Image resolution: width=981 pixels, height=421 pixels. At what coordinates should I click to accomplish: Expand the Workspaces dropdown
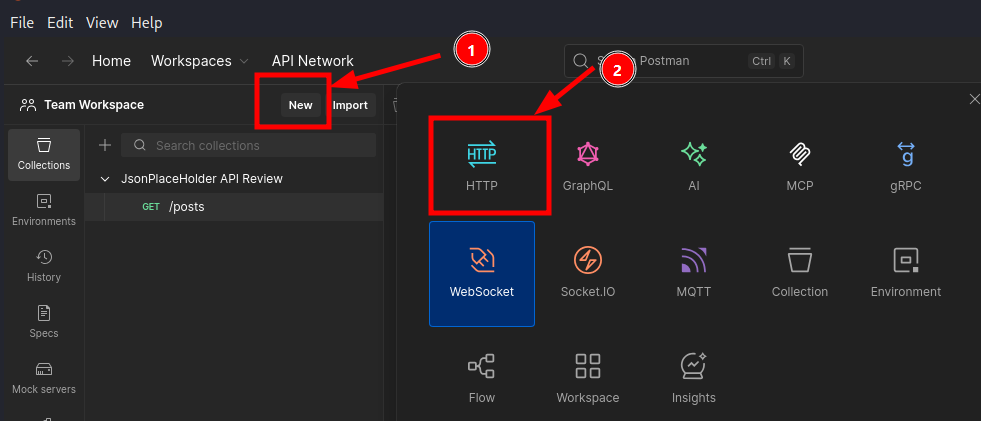[200, 61]
